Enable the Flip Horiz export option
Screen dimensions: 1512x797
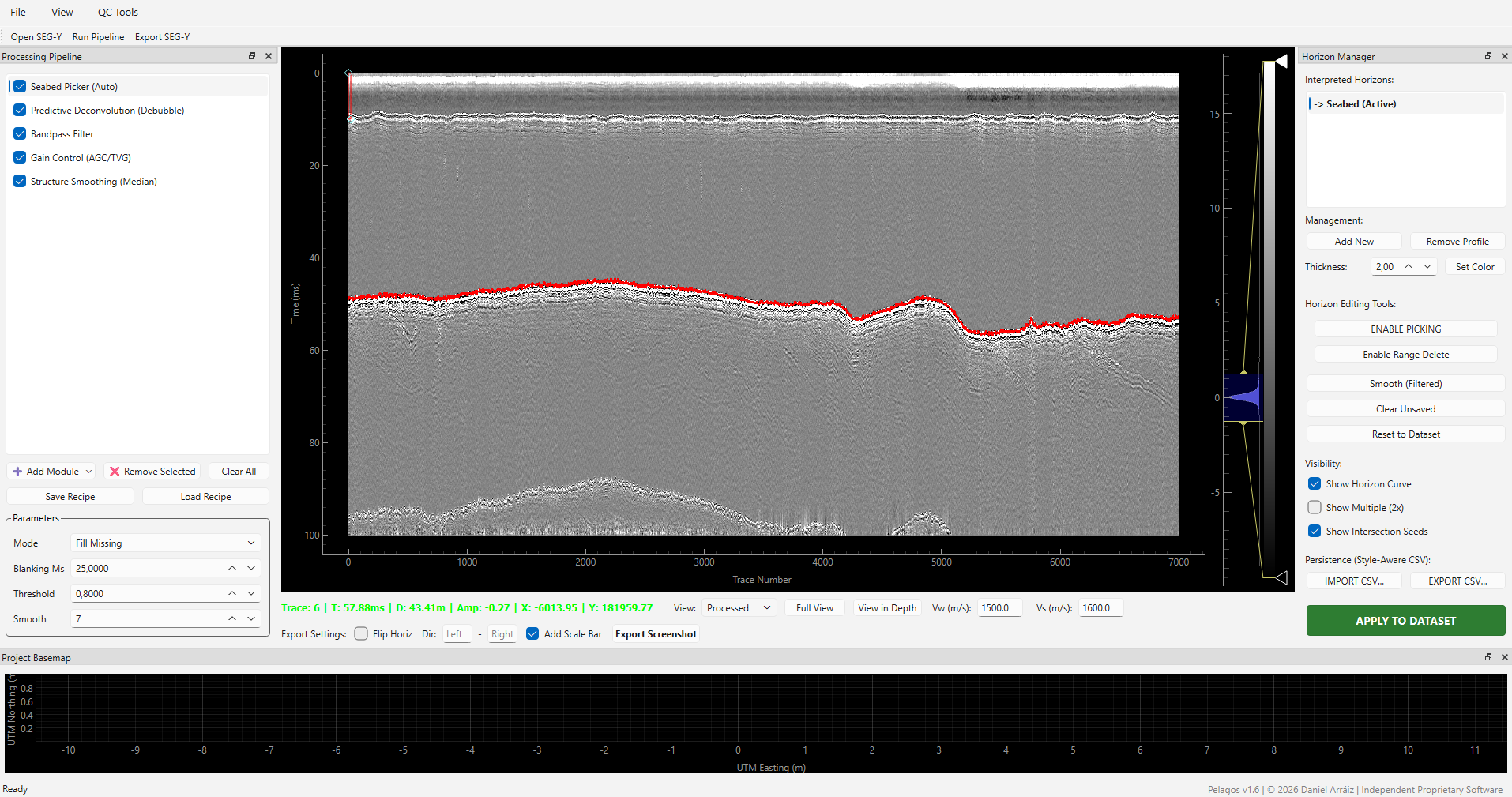click(361, 633)
